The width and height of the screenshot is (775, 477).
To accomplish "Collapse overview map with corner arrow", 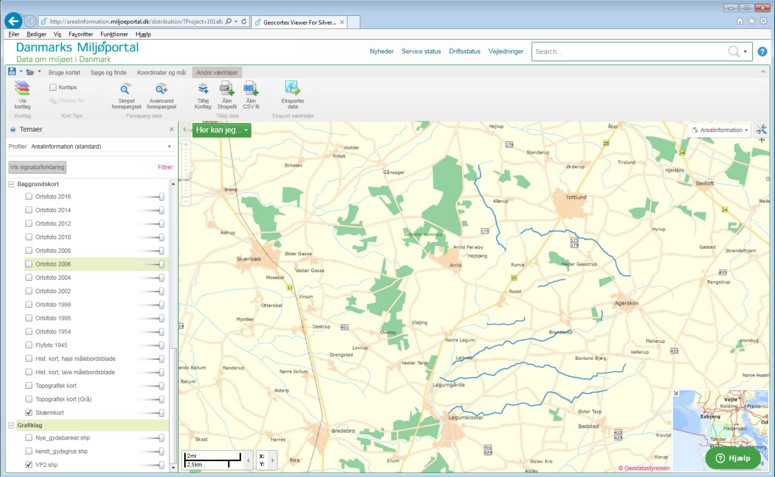I will (676, 393).
